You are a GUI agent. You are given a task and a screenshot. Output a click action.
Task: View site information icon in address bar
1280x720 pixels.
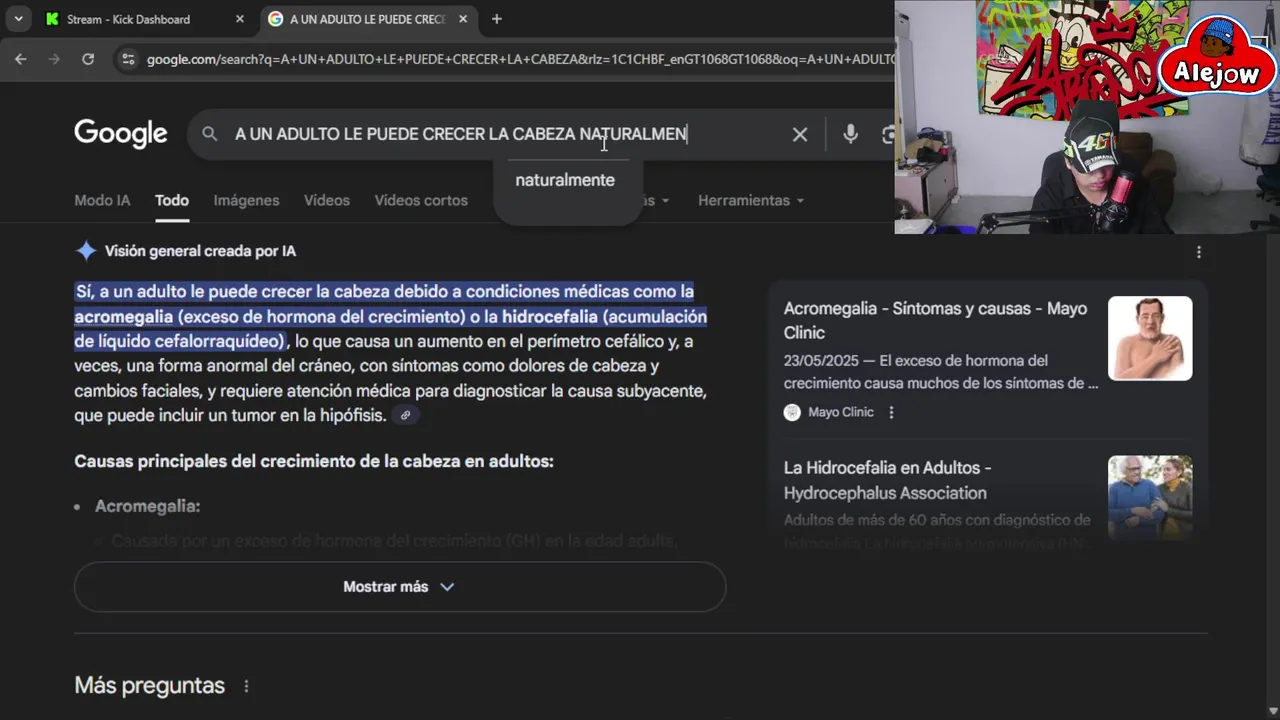tap(127, 59)
